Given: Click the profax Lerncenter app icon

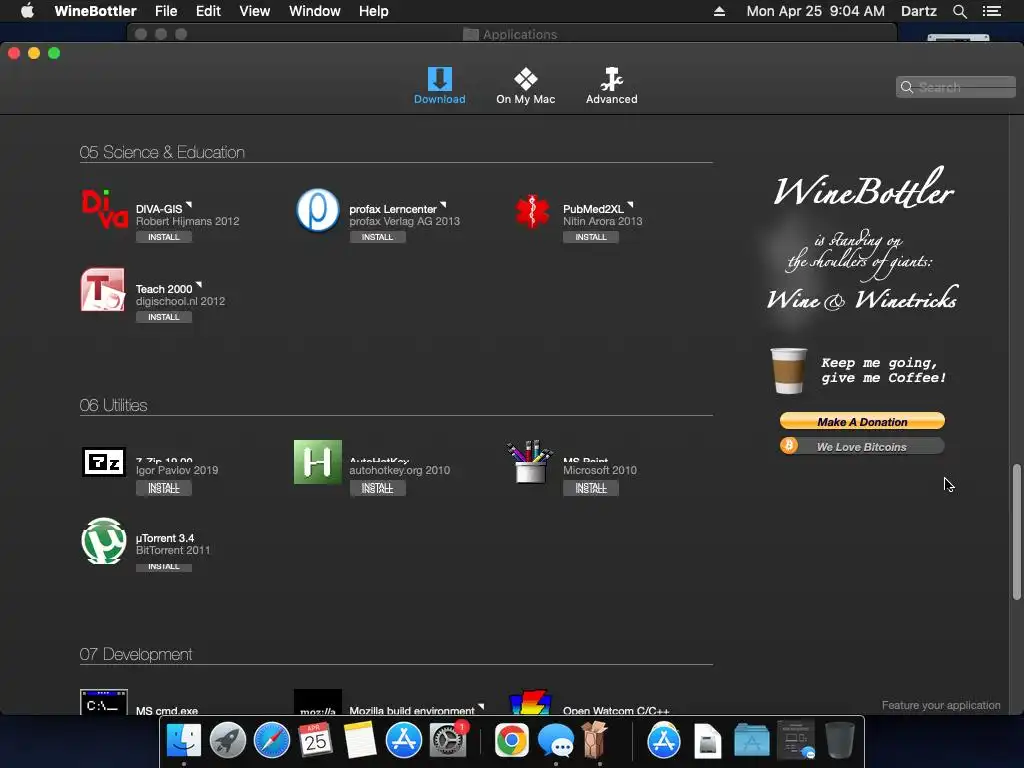Looking at the screenshot, I should pyautogui.click(x=317, y=210).
